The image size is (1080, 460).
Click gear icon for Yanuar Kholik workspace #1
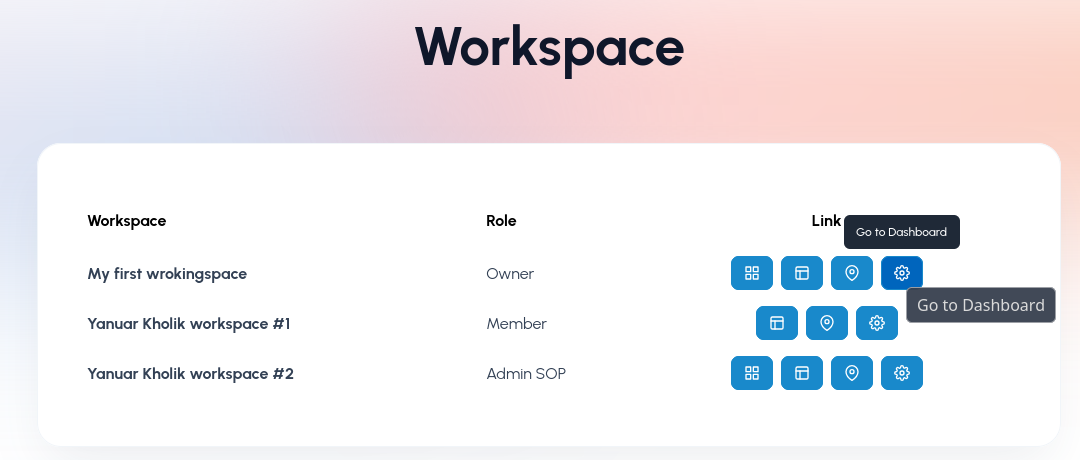tap(877, 323)
